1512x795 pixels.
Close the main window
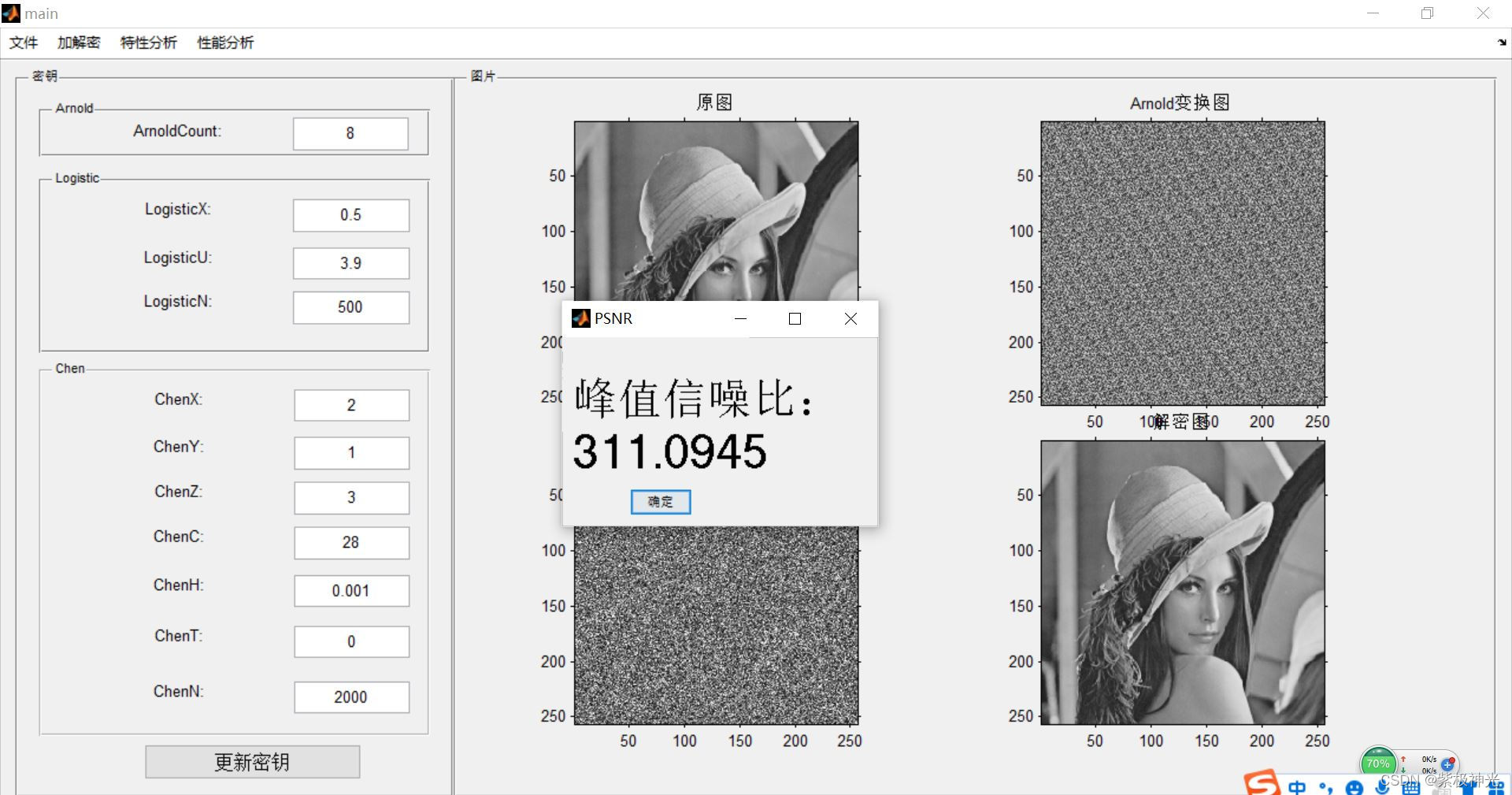click(1483, 13)
